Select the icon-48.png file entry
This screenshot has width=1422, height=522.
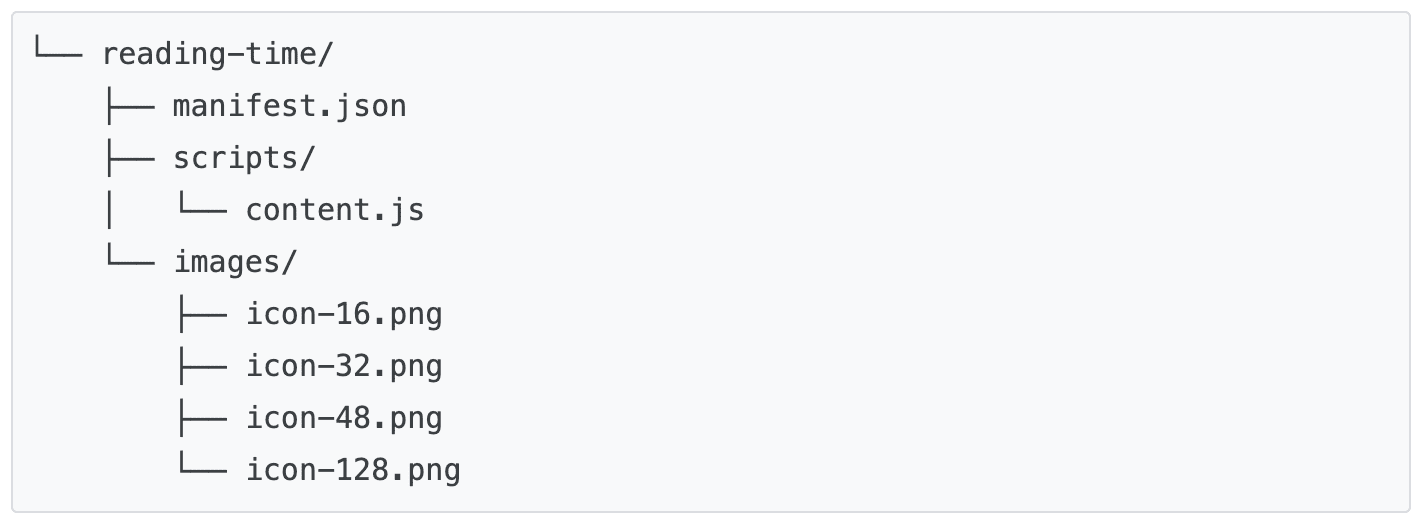coord(344,418)
